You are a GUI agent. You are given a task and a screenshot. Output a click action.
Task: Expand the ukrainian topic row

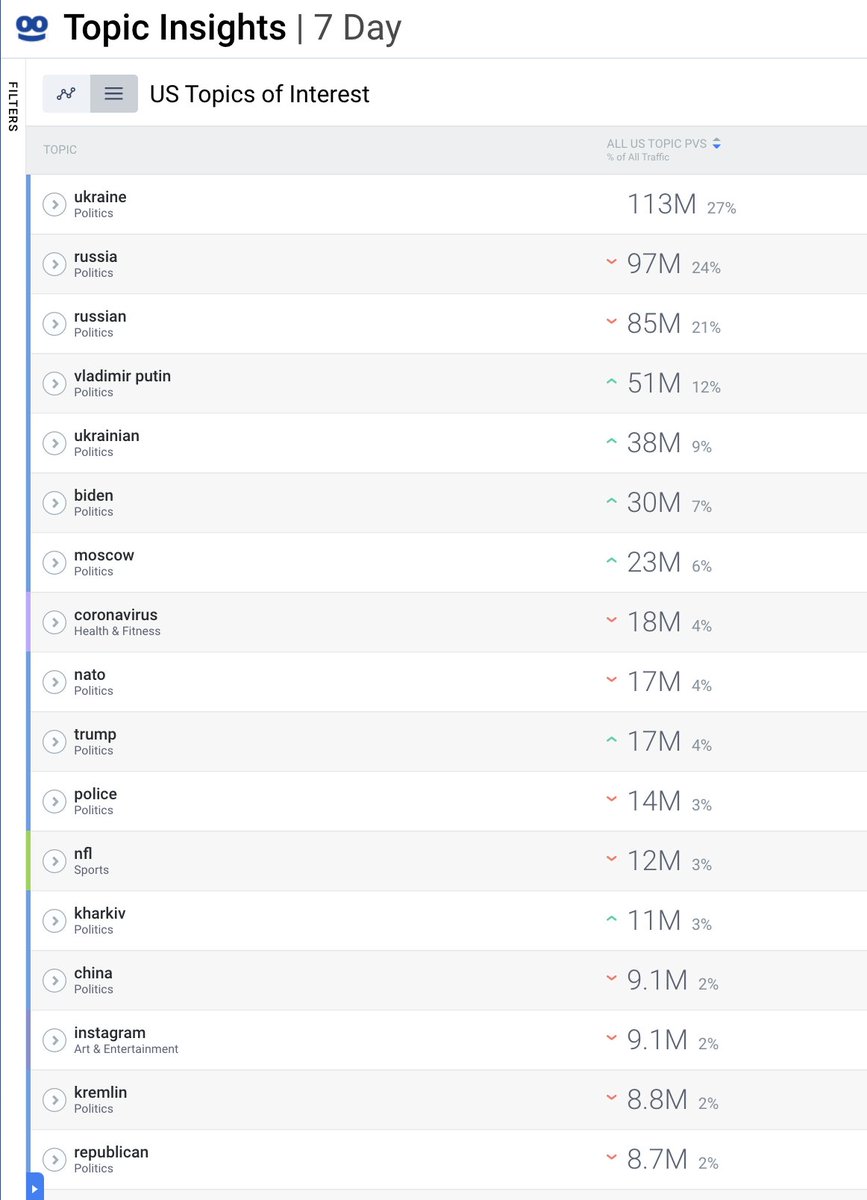(54, 443)
